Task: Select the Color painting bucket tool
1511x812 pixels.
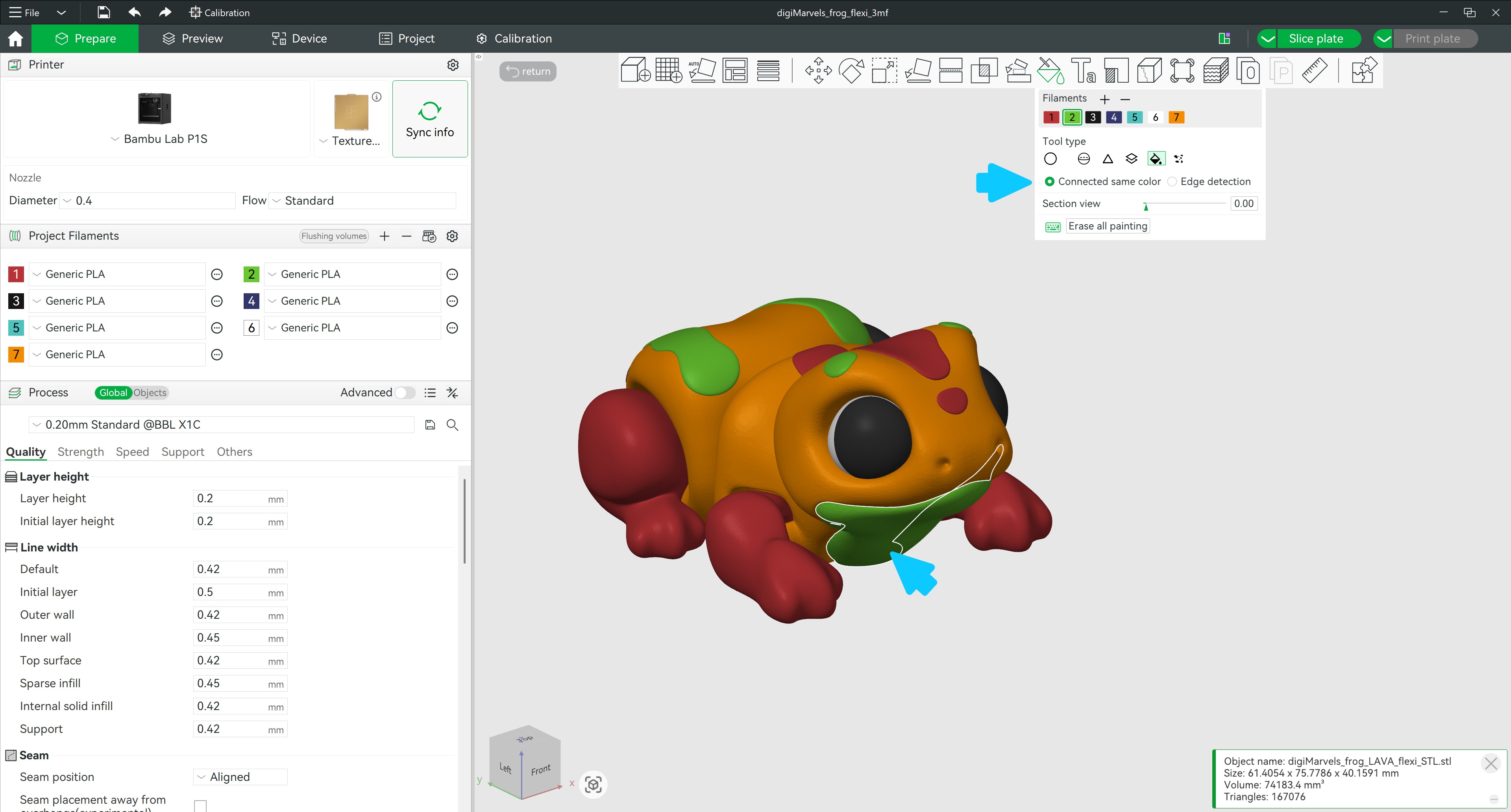Action: [1050, 70]
